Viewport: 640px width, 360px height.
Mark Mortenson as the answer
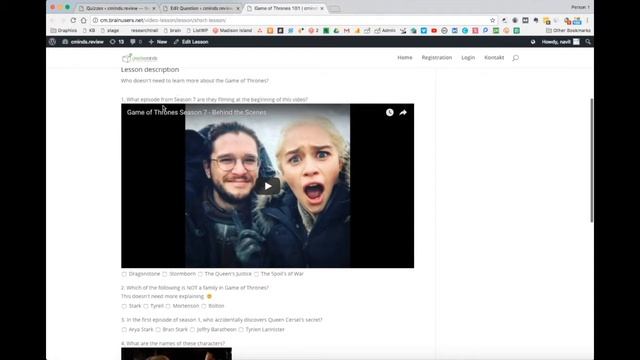(168, 306)
